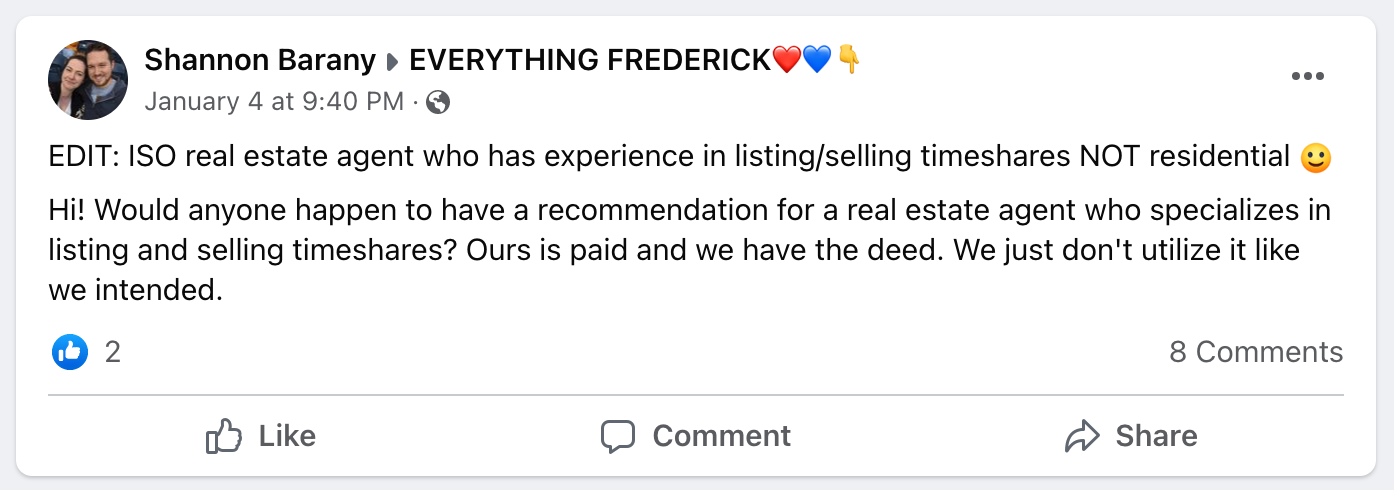The height and width of the screenshot is (490, 1394).
Task: Click the curved Share arrow icon
Action: (x=1082, y=436)
